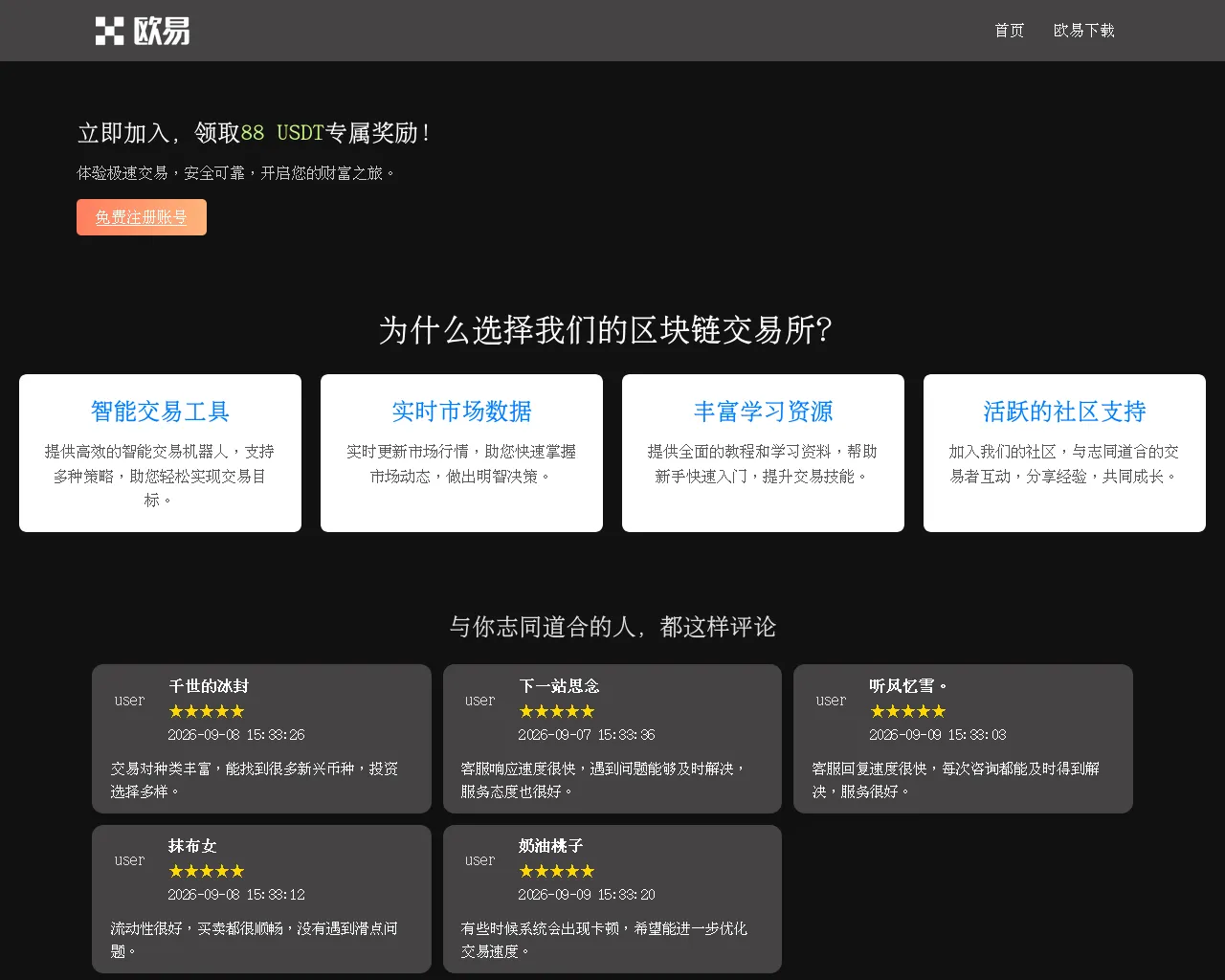Click the username 奶油桃子
The height and width of the screenshot is (980, 1225).
click(551, 846)
